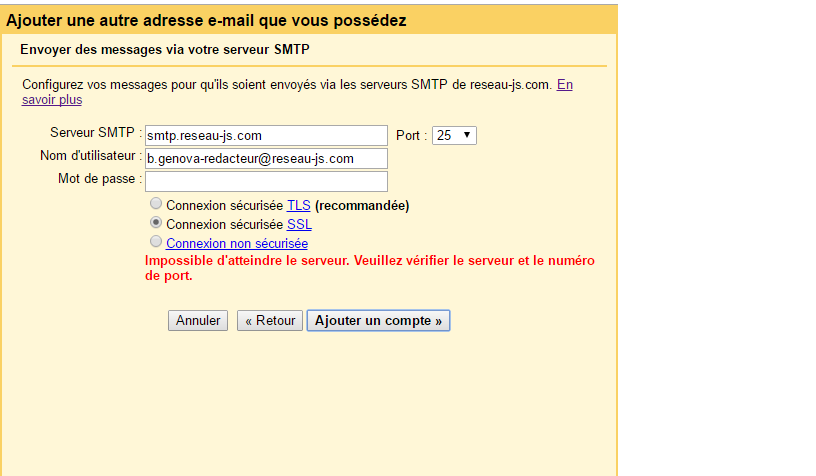
Task: Click the empty Mot de passe field
Action: click(x=265, y=181)
